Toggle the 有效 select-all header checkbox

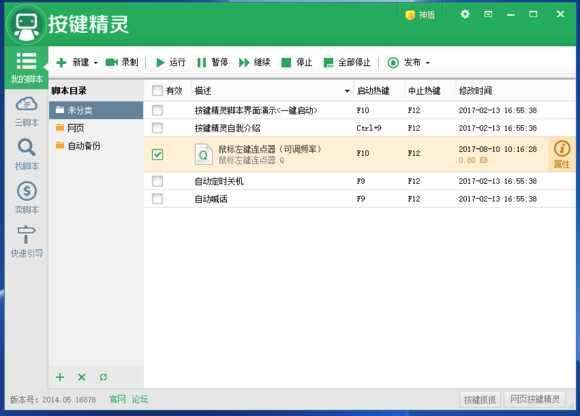[x=157, y=91]
